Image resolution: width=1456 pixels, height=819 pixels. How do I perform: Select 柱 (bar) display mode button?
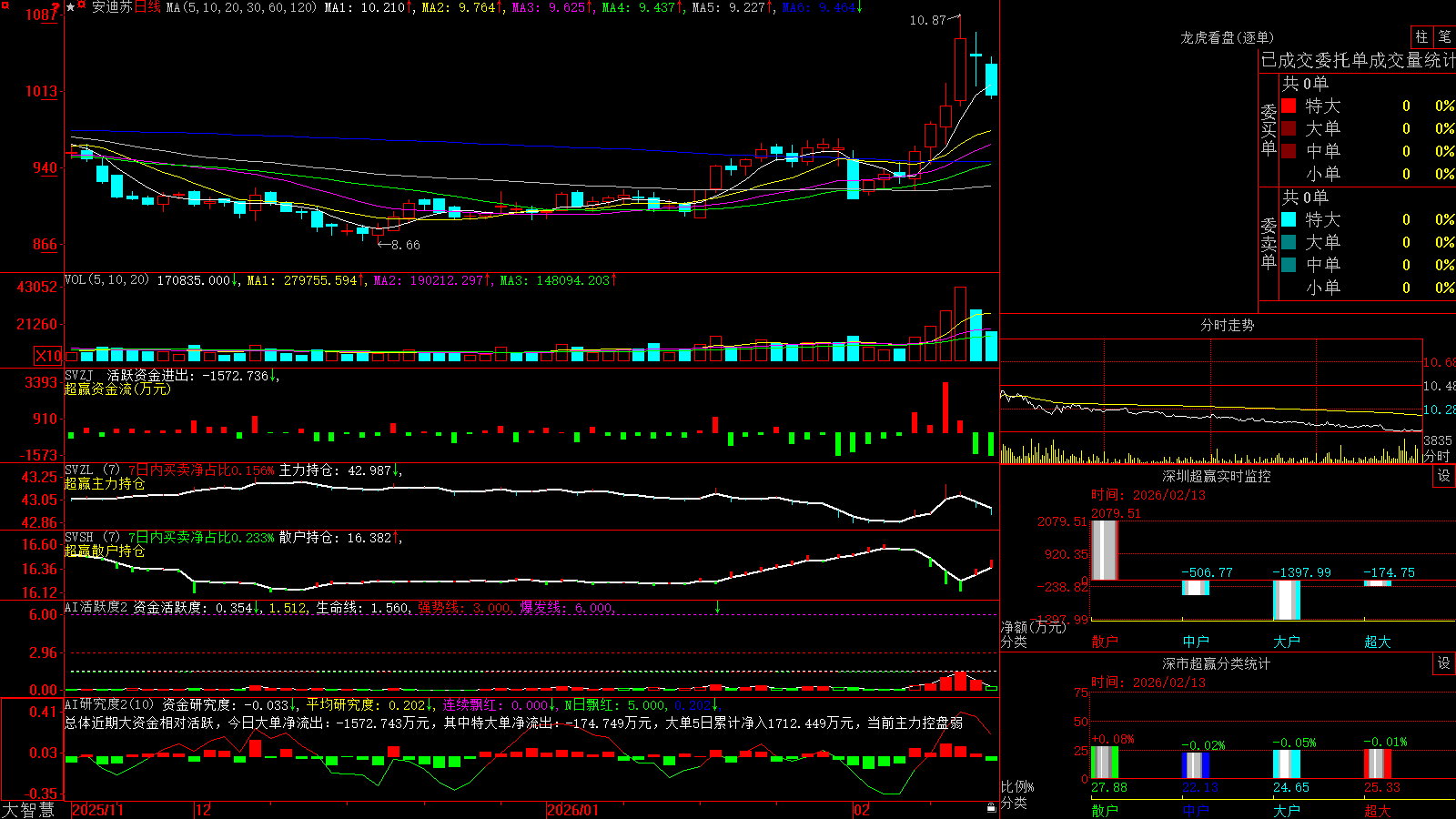point(1421,37)
